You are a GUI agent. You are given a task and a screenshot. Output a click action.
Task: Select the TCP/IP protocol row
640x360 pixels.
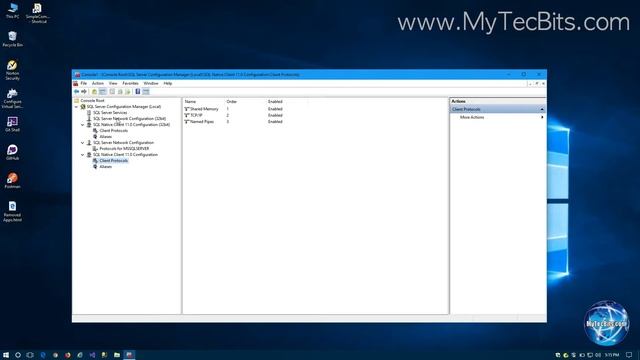(233, 116)
